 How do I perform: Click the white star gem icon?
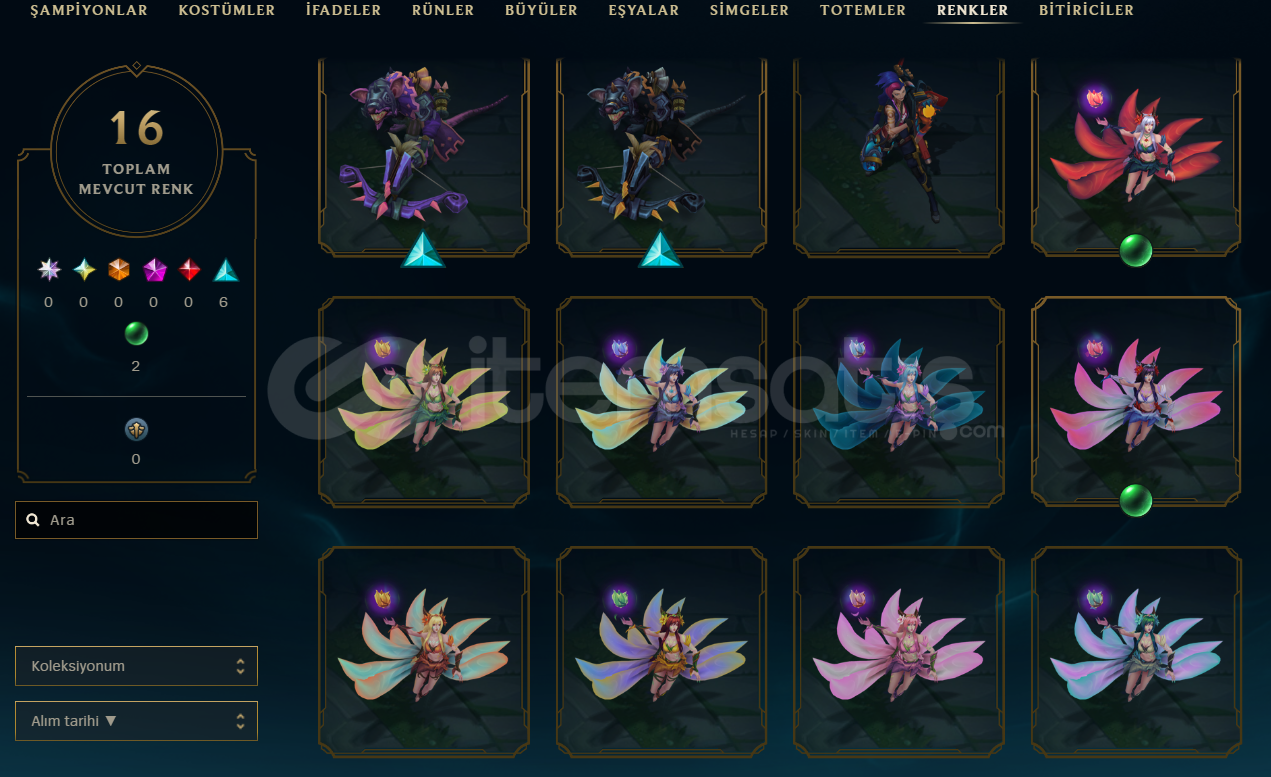click(49, 270)
